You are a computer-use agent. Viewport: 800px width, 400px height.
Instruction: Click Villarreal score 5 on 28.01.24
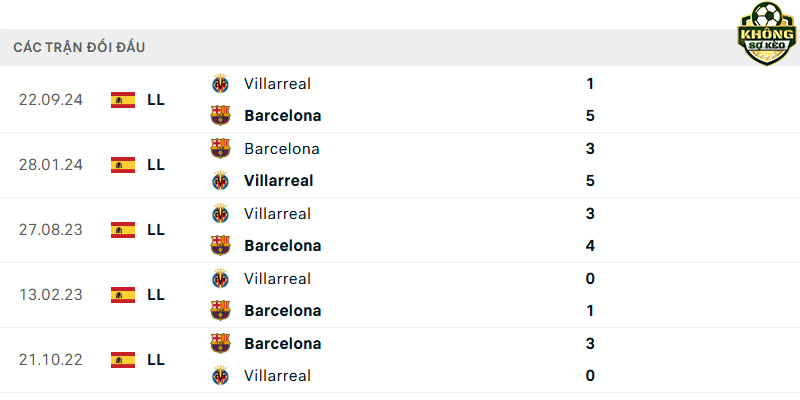click(x=590, y=181)
